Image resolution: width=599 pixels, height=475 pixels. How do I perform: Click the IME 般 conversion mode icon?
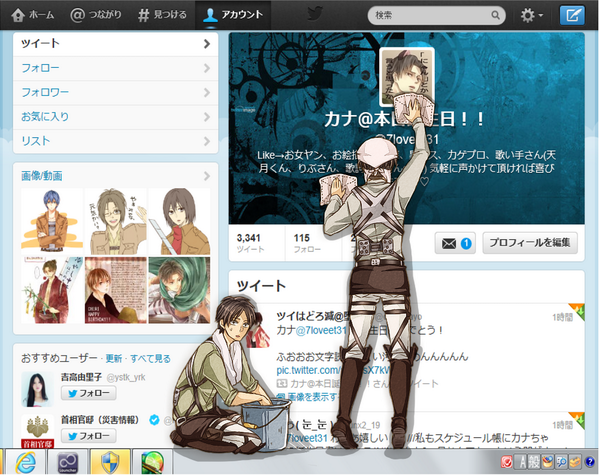[x=534, y=463]
